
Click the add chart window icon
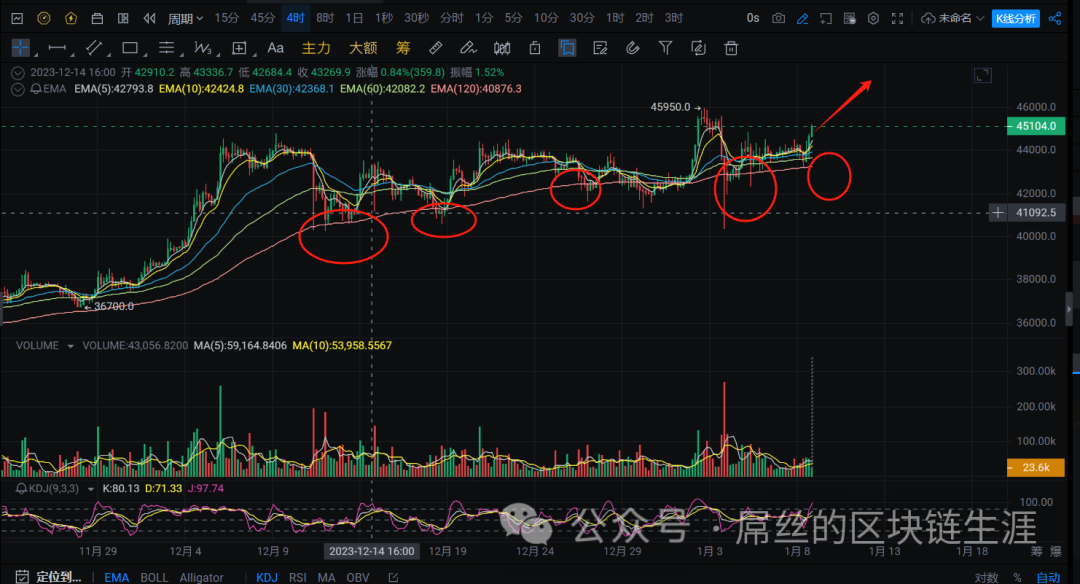point(826,19)
